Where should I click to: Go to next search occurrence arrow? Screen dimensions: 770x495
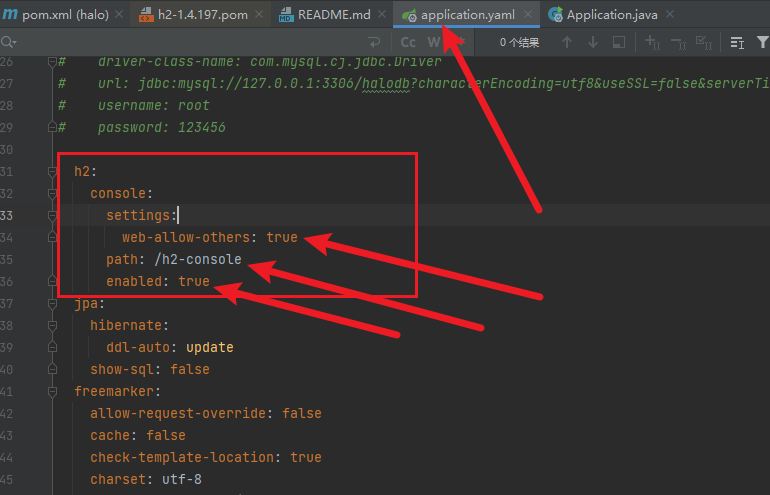(x=593, y=42)
